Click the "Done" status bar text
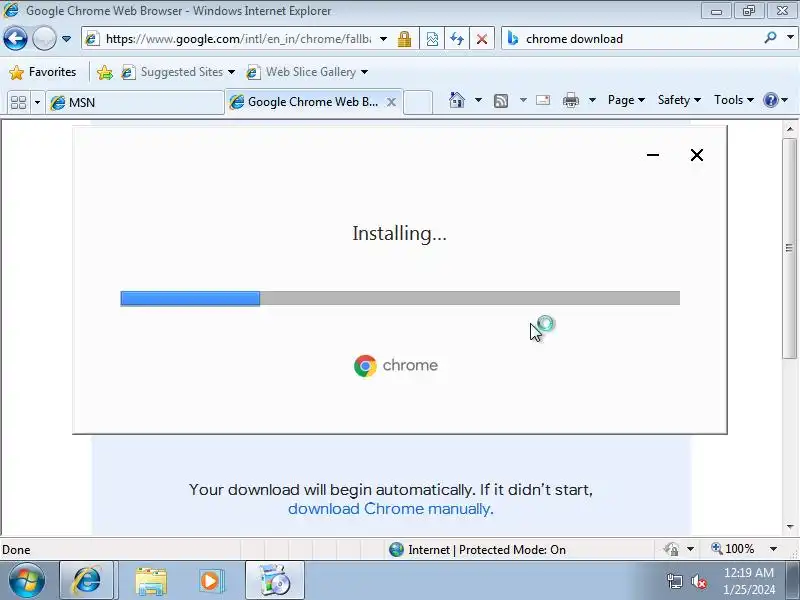The image size is (800, 600). [16, 550]
